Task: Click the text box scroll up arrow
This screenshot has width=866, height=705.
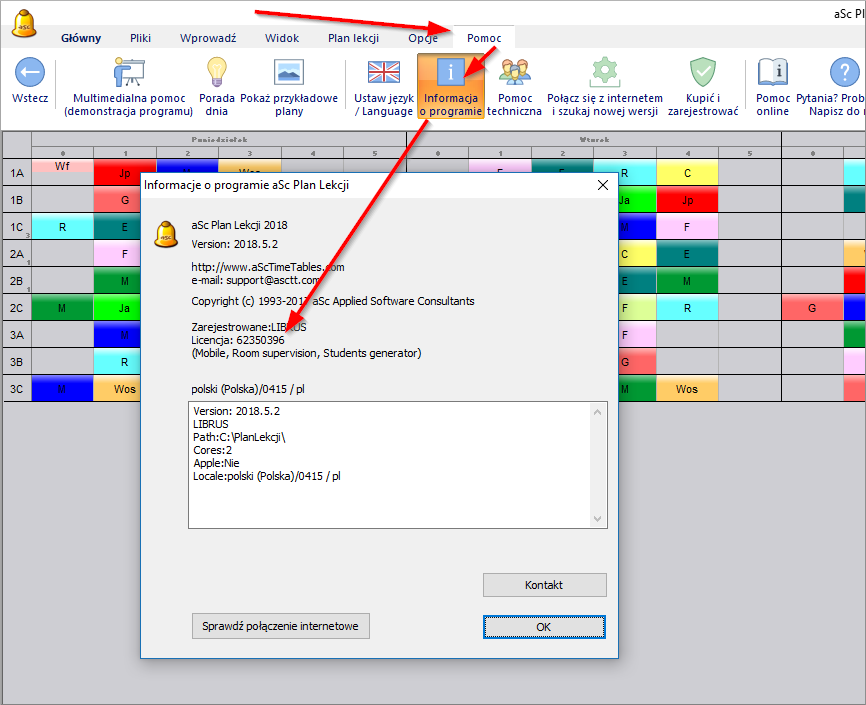Action: (x=598, y=412)
